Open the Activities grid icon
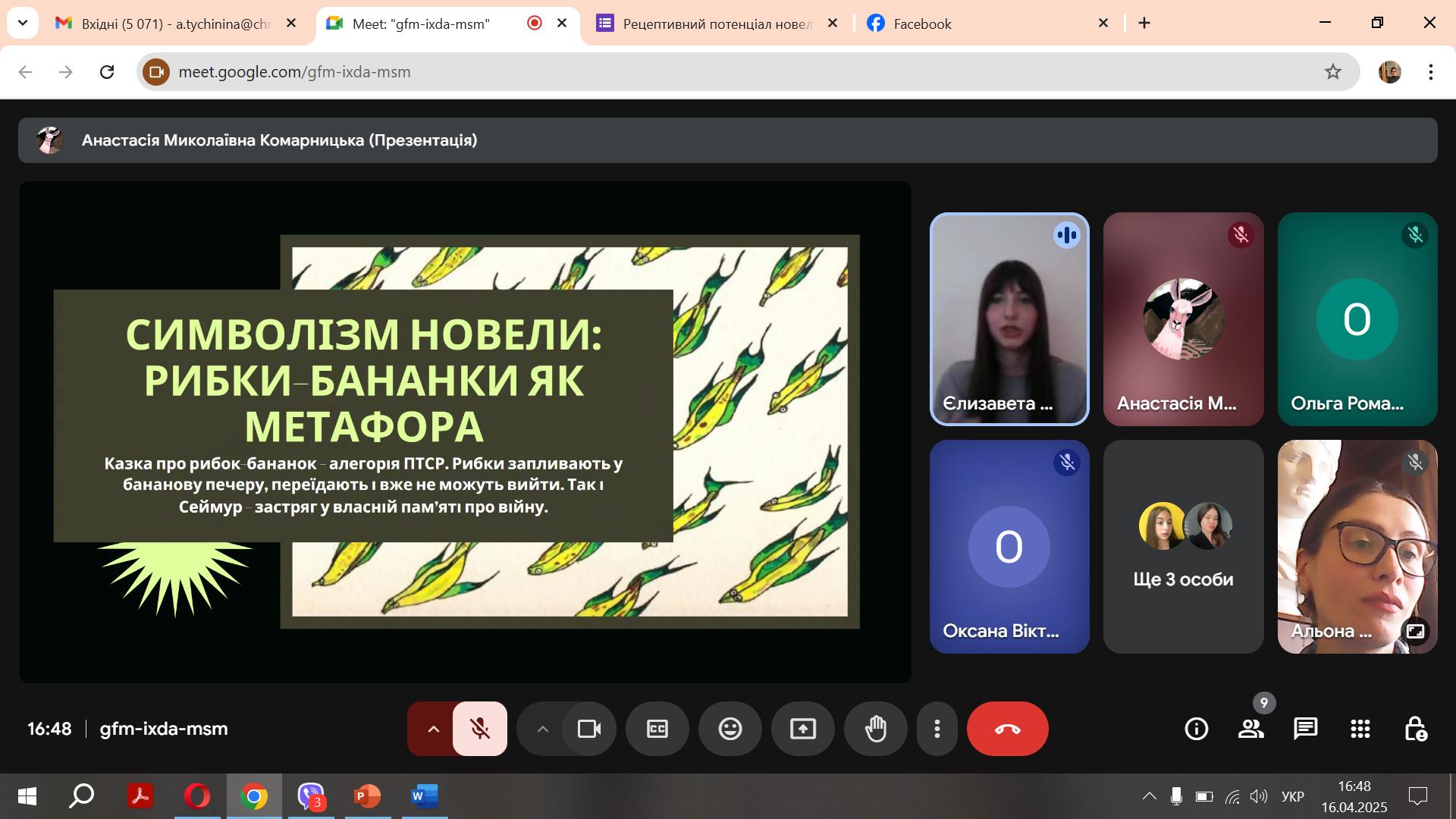Screen dimensions: 1456x819 tap(1360, 729)
